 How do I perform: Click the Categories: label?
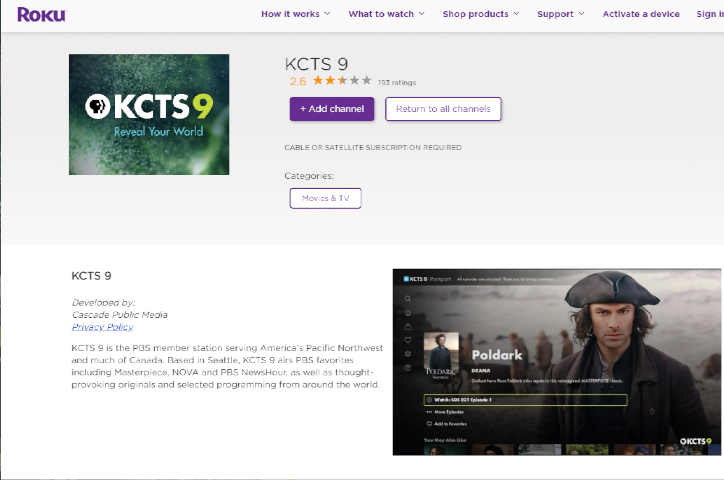tap(309, 176)
